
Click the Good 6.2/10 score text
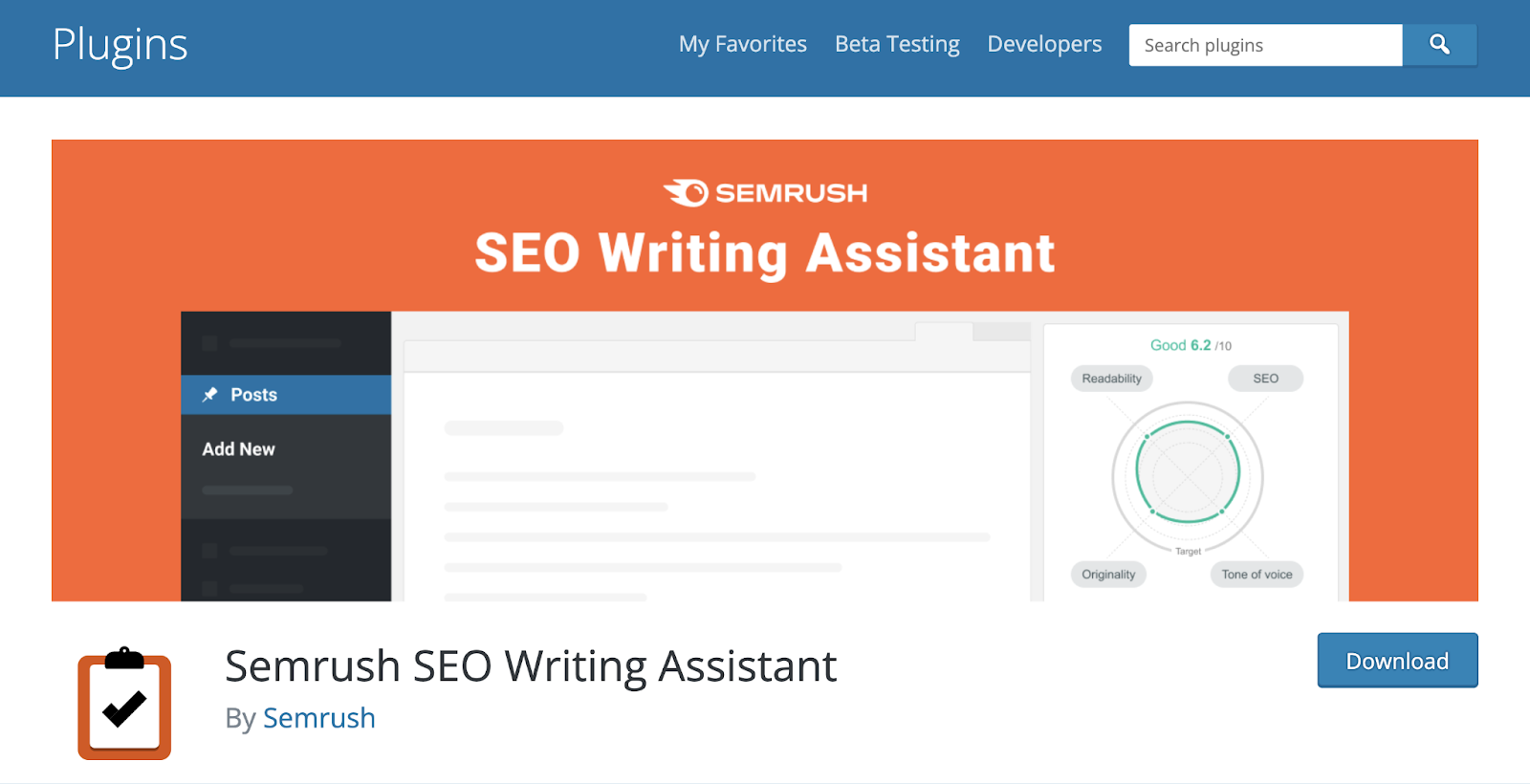point(1188,345)
